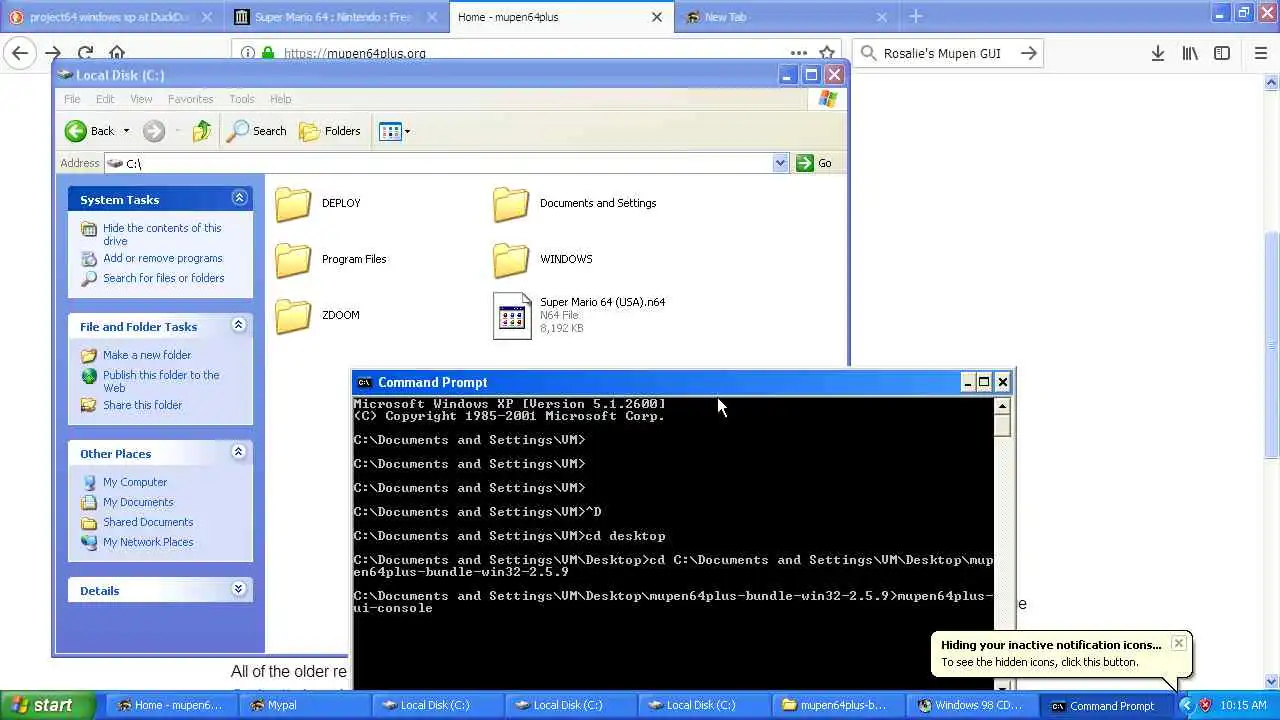This screenshot has width=1280, height=720.
Task: Switch to the Super Mario 64 Nintendo tab
Action: click(336, 17)
